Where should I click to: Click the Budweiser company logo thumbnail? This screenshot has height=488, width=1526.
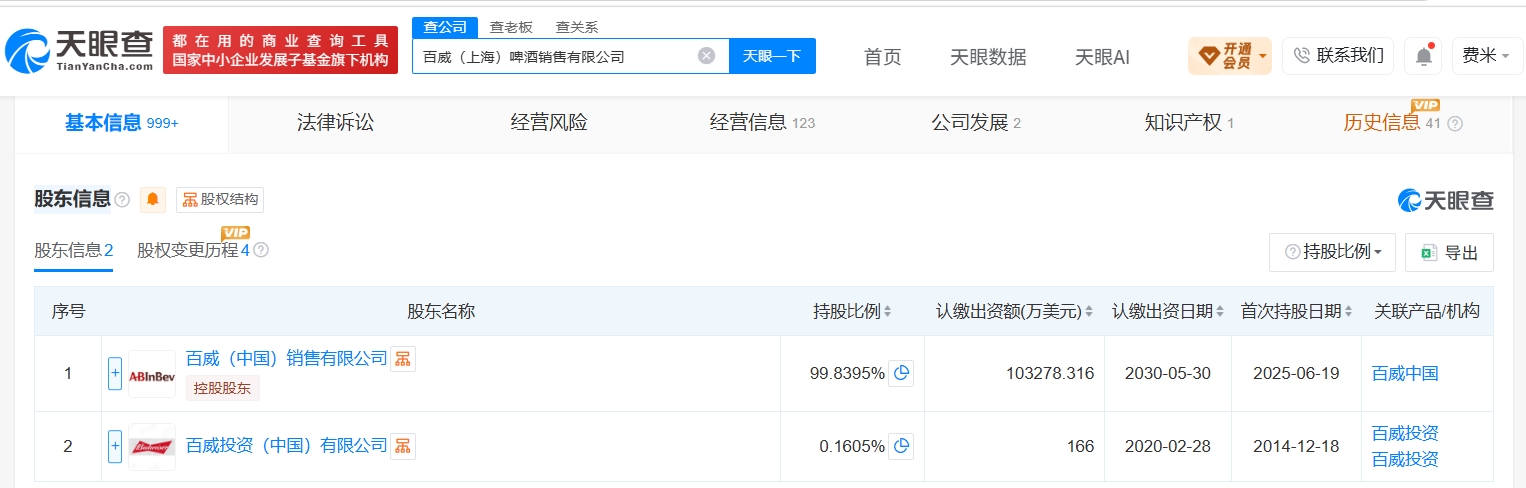(x=152, y=447)
